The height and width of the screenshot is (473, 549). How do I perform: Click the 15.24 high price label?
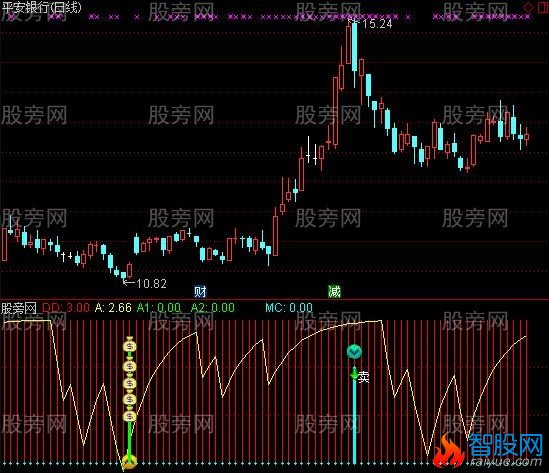point(377,24)
